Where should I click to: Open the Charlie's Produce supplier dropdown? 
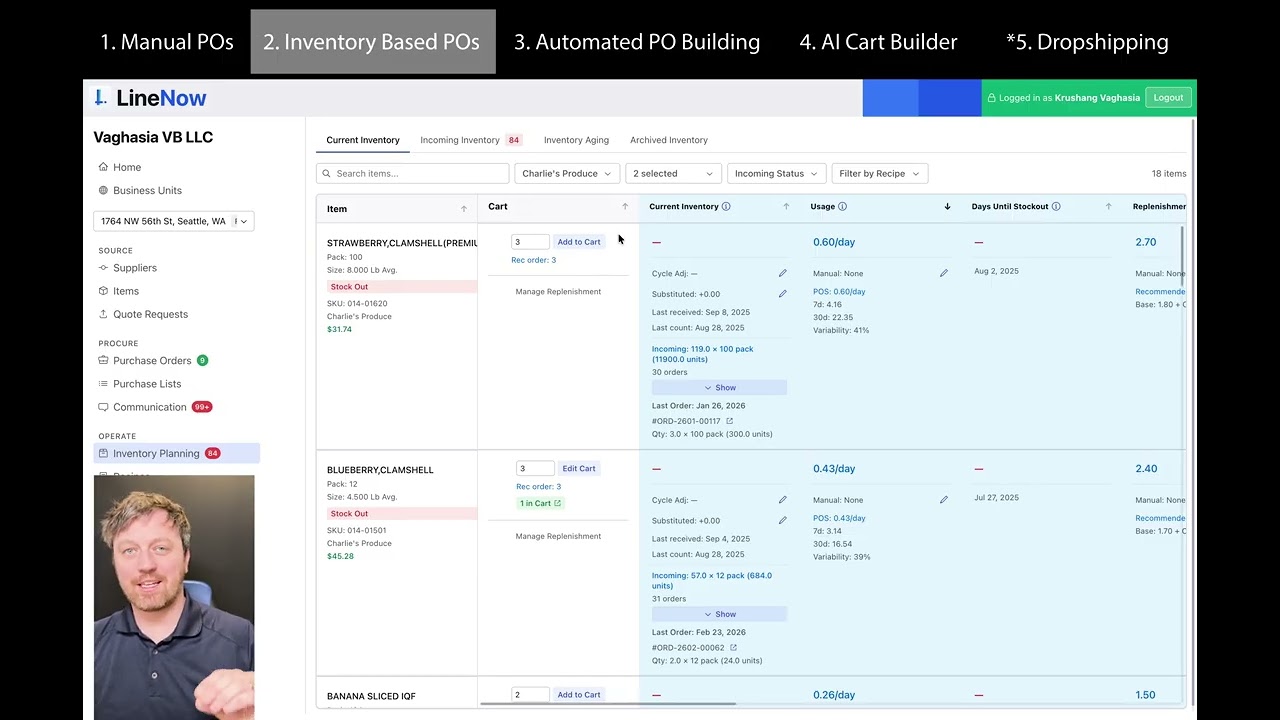(567, 173)
